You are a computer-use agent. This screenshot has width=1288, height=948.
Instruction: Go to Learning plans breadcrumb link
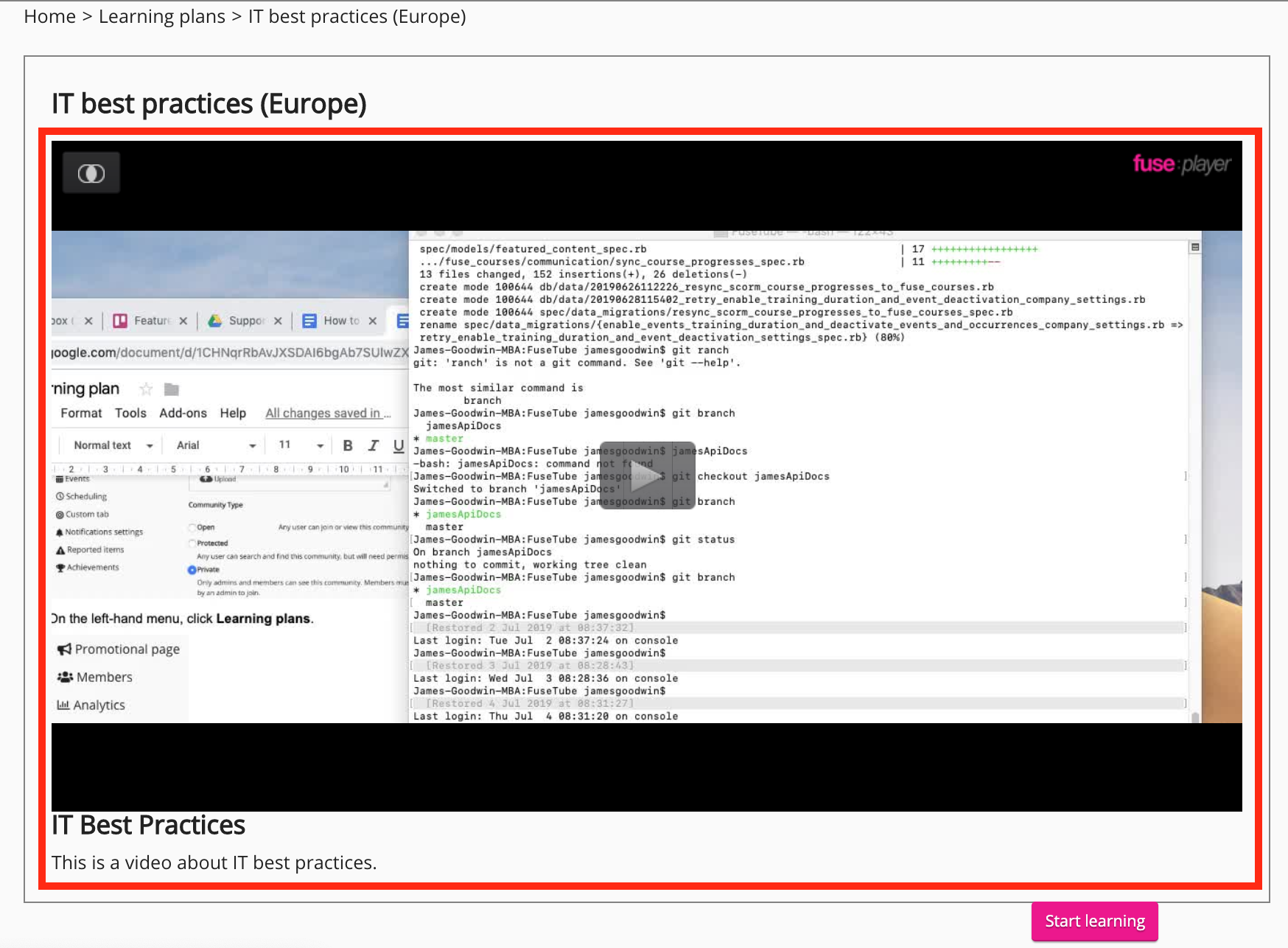162,16
